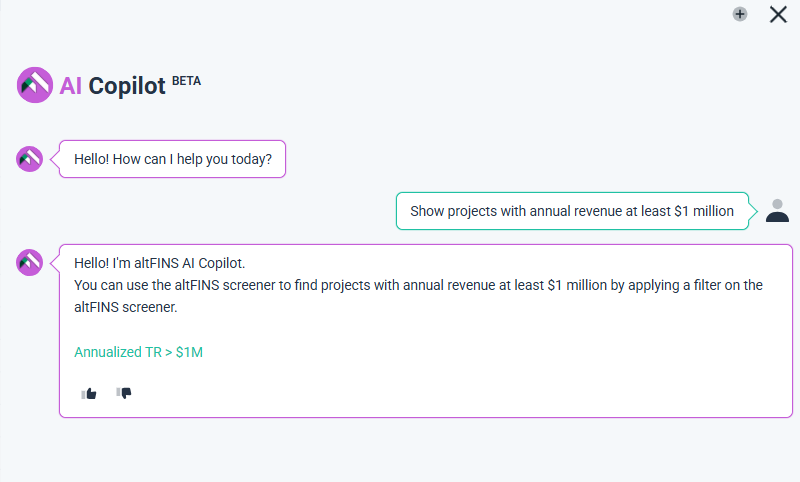This screenshot has width=800, height=482.
Task: Click the word 'Copilot' in the header
Action: [127, 86]
